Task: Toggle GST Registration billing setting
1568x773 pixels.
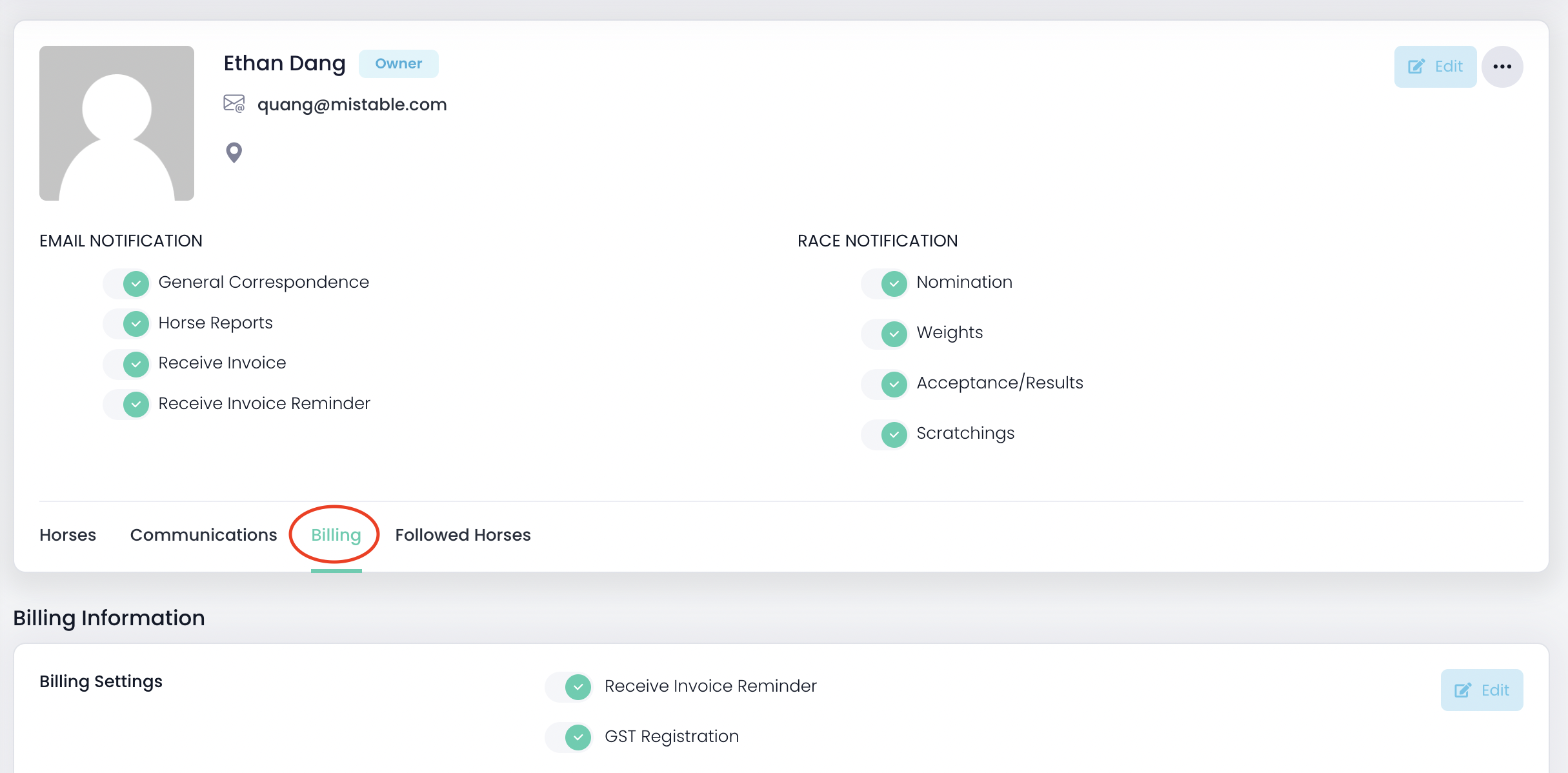Action: pyautogui.click(x=569, y=738)
